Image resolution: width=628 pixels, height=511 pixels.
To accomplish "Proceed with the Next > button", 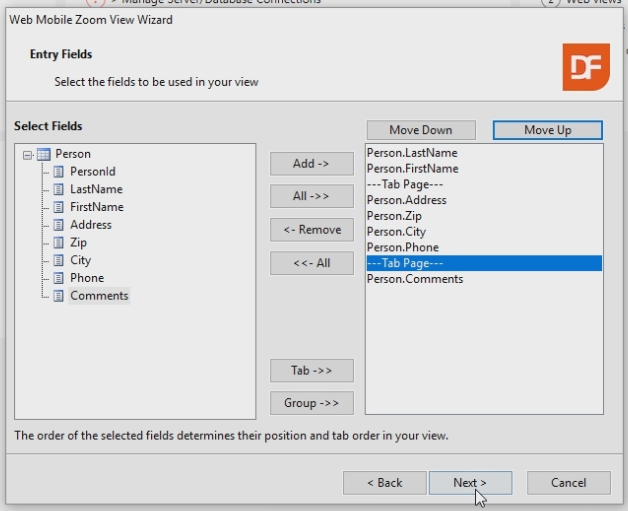I will pyautogui.click(x=470, y=483).
